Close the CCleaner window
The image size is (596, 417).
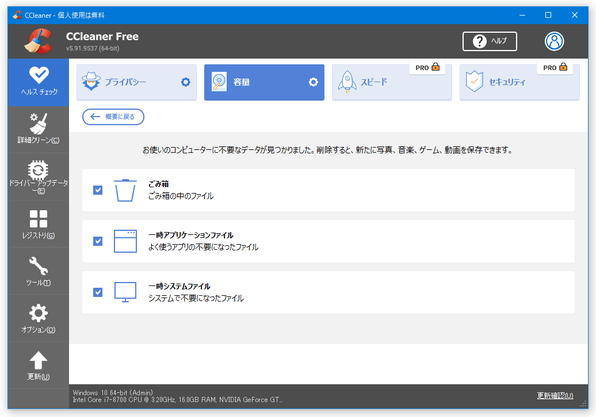coord(575,15)
